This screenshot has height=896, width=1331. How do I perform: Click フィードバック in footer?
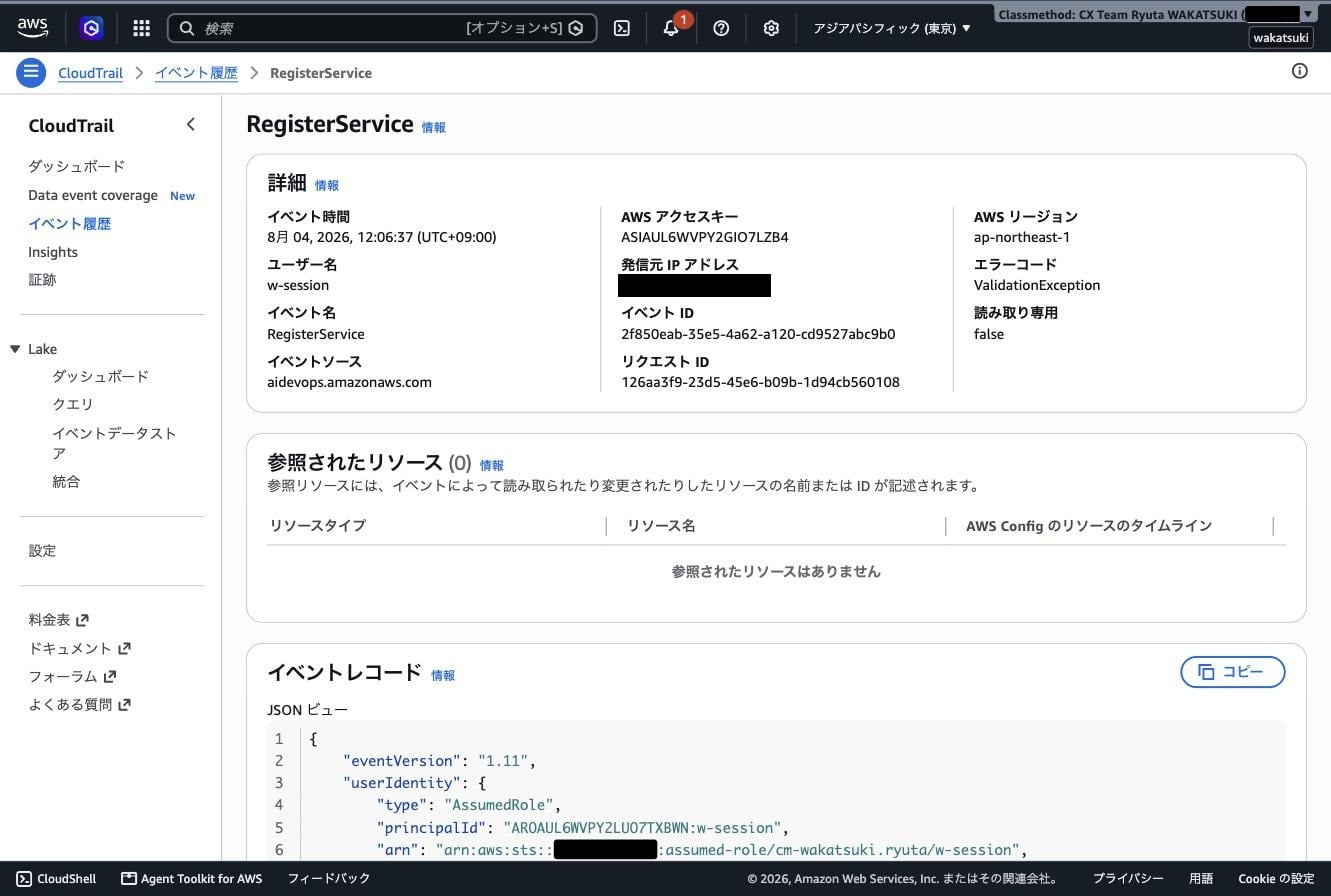[329, 878]
